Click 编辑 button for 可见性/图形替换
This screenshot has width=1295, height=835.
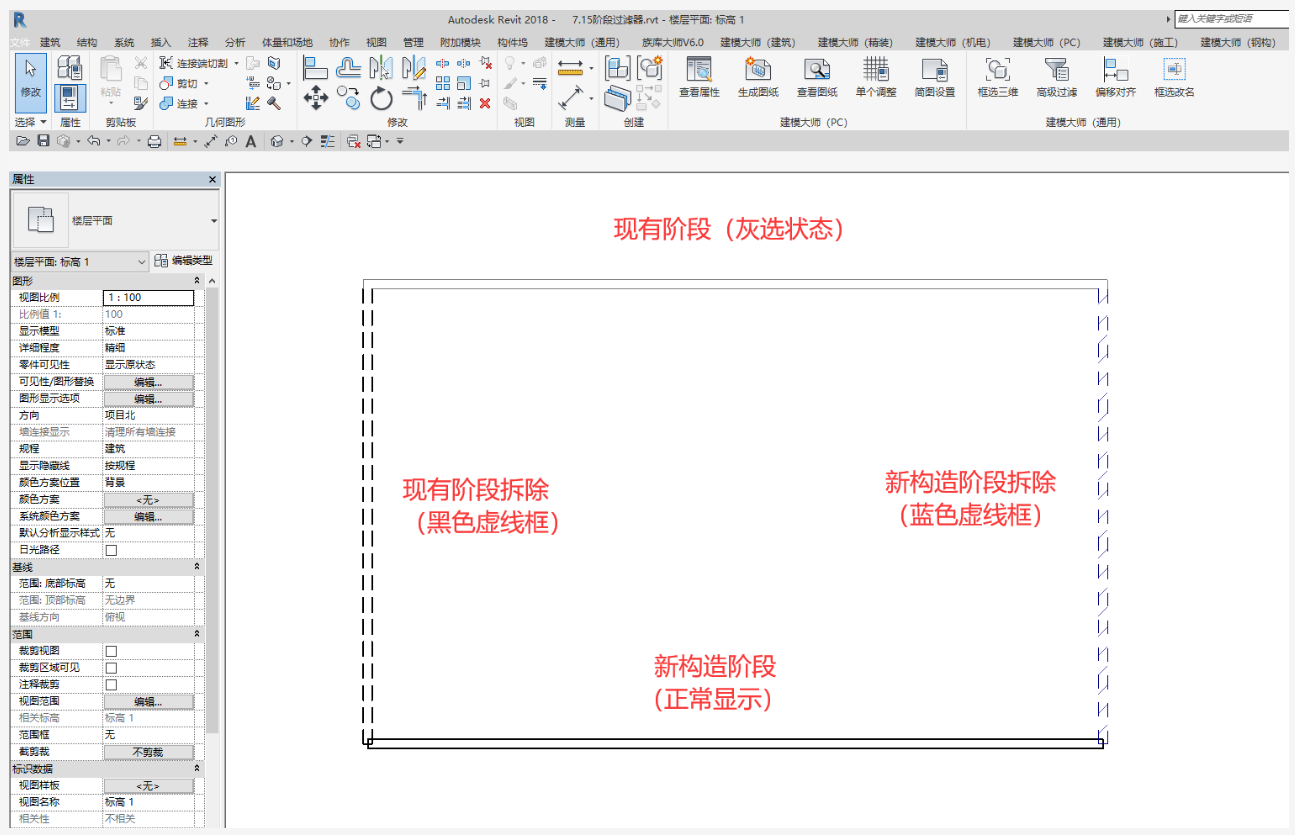(148, 382)
